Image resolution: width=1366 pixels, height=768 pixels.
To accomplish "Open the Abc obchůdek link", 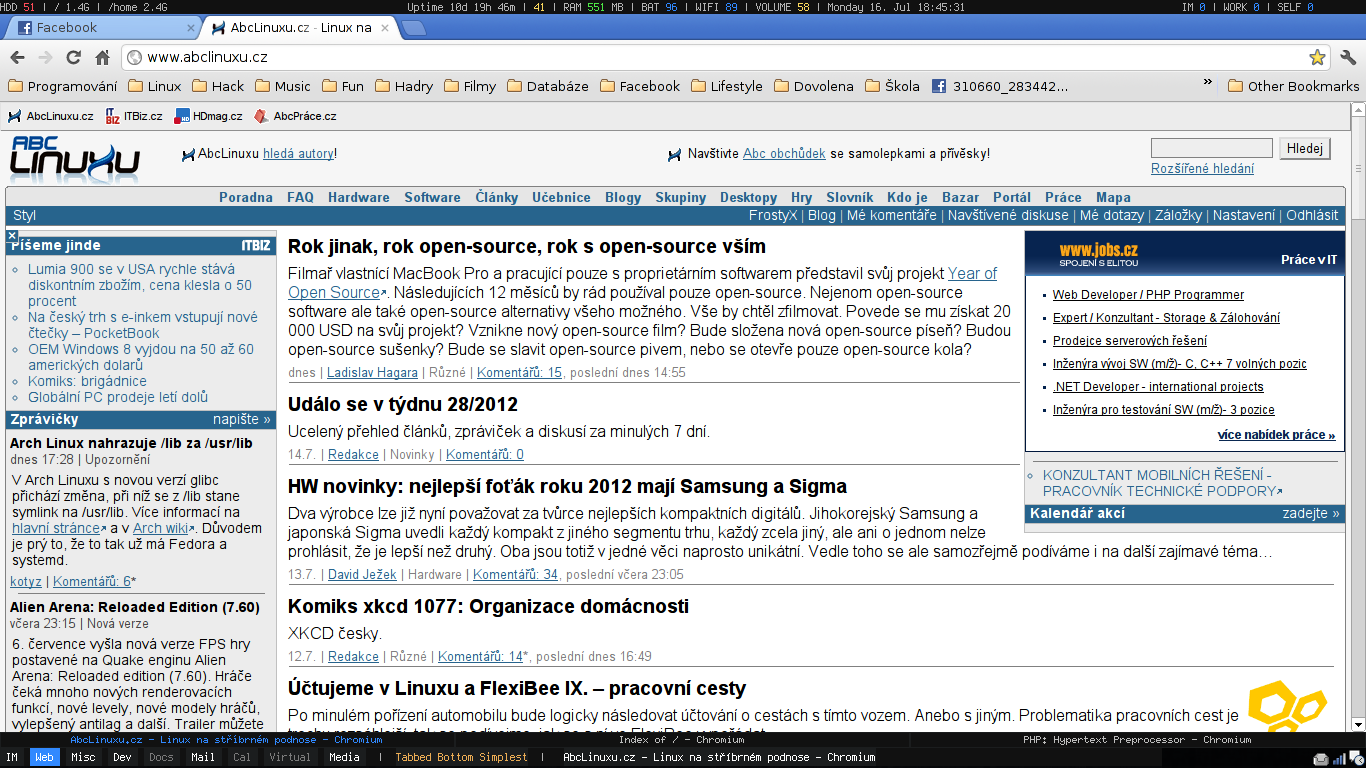I will 784,153.
